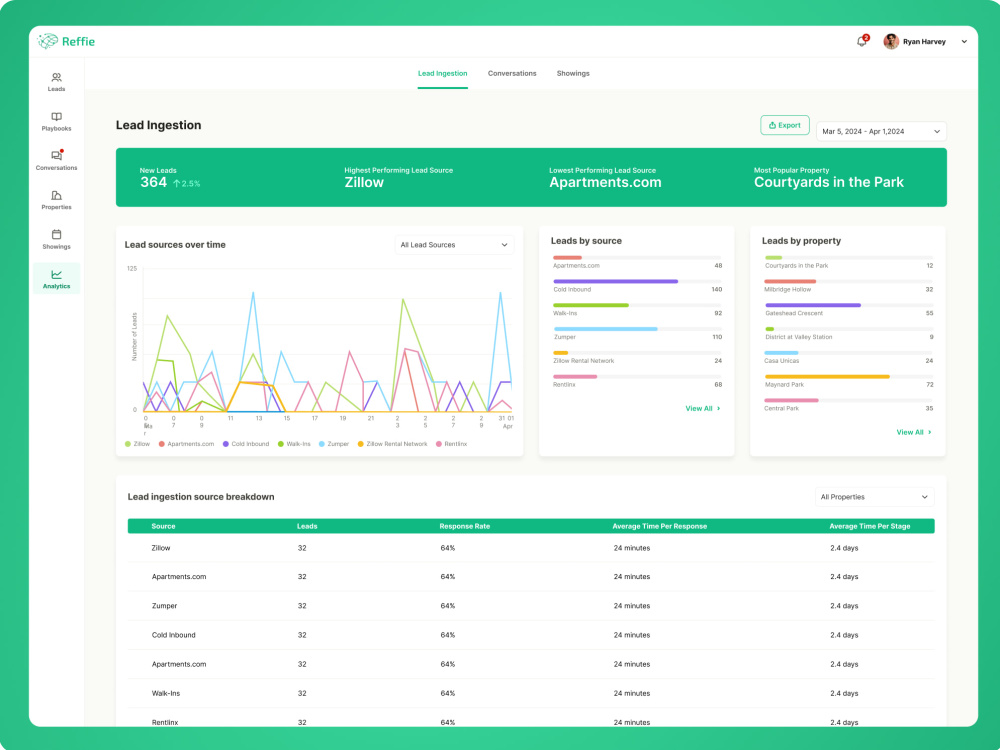Toggle the Zillow legend dot
Viewport: 1000px width, 750px height.
click(x=128, y=444)
